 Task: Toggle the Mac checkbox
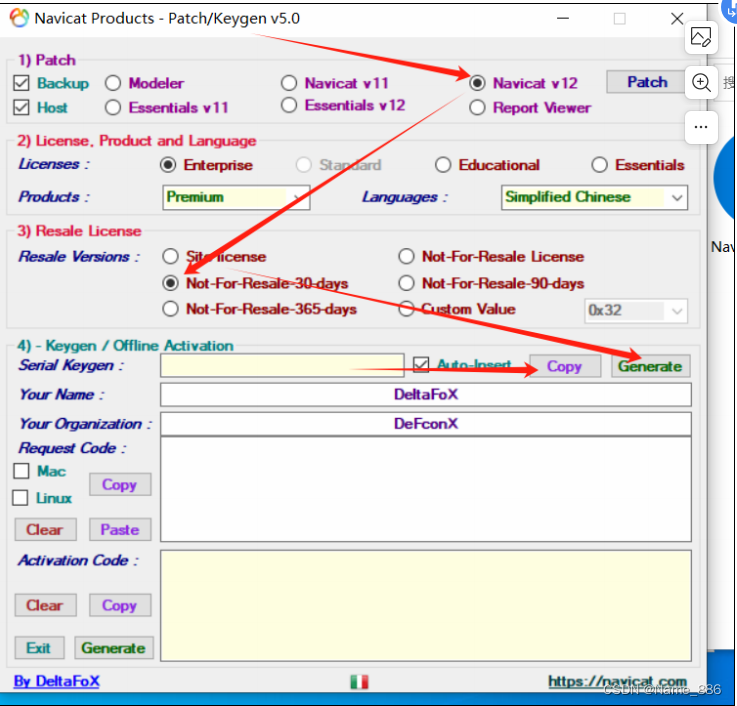[x=22, y=471]
